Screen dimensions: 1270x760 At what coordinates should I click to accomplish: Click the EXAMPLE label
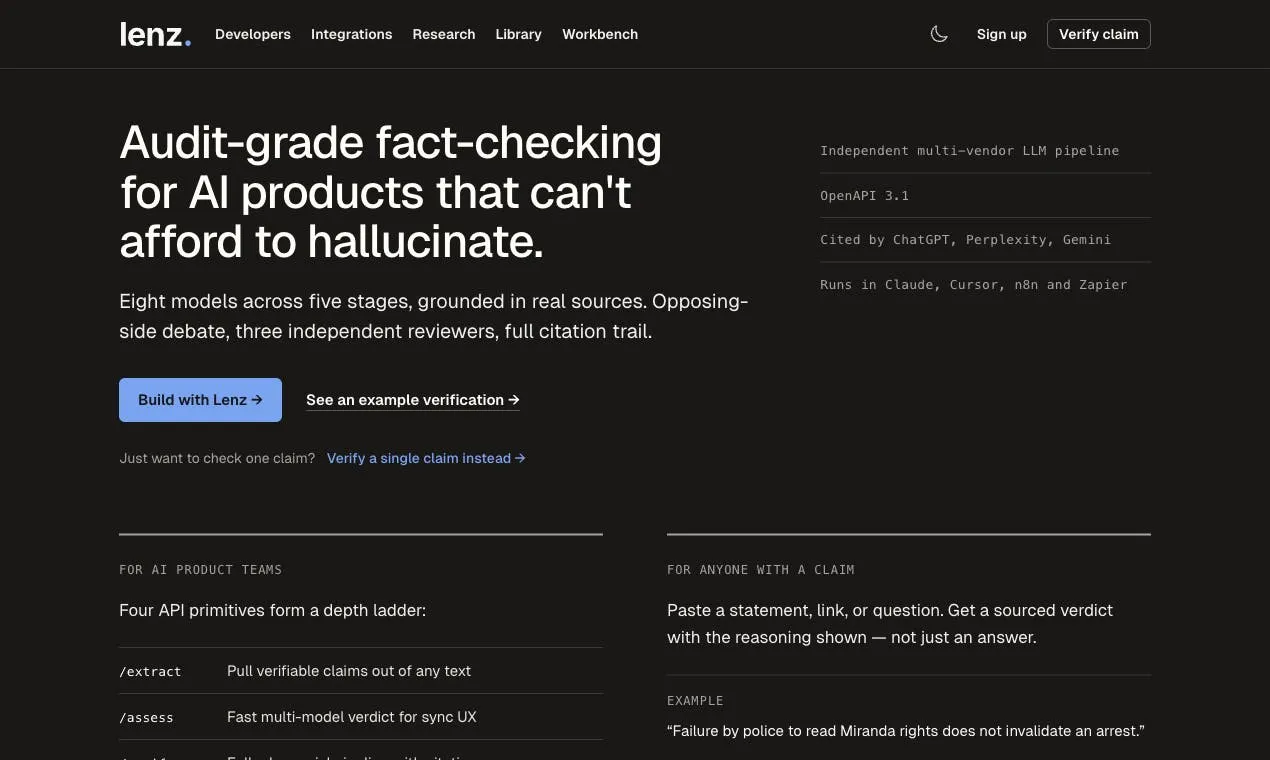click(x=695, y=701)
